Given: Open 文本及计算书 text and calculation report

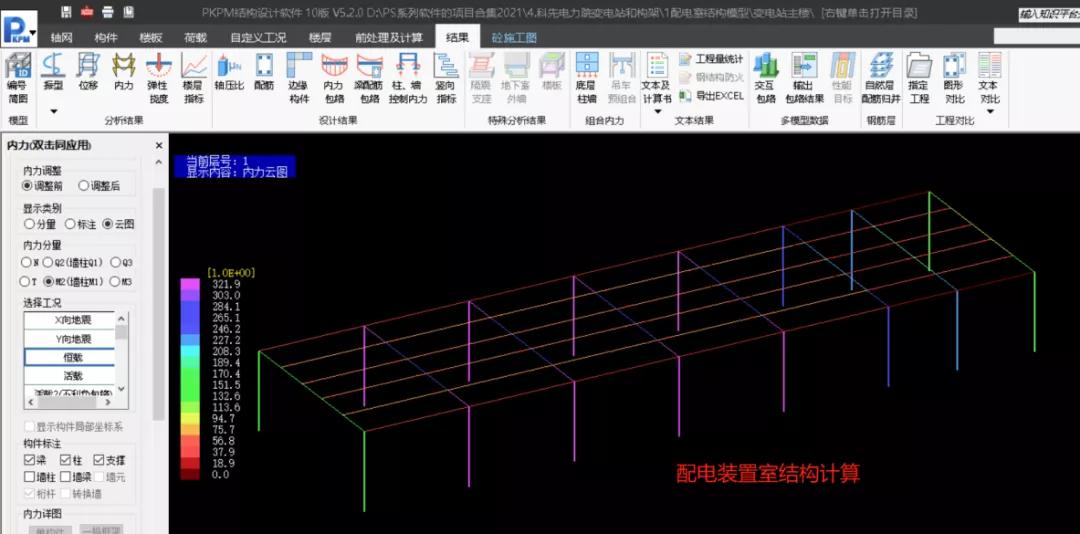Looking at the screenshot, I should point(656,79).
